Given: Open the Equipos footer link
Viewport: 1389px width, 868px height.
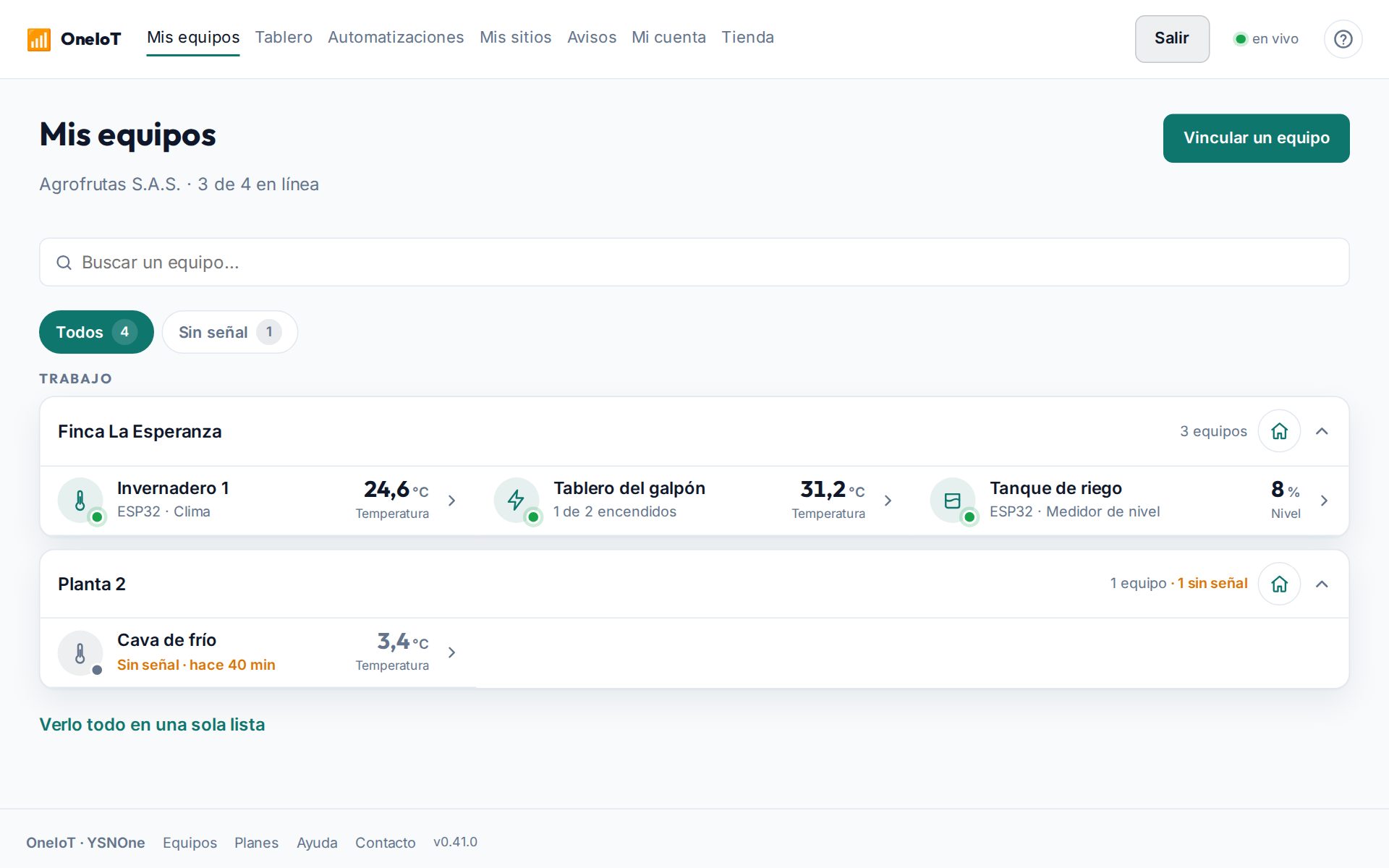Looking at the screenshot, I should click(x=190, y=843).
